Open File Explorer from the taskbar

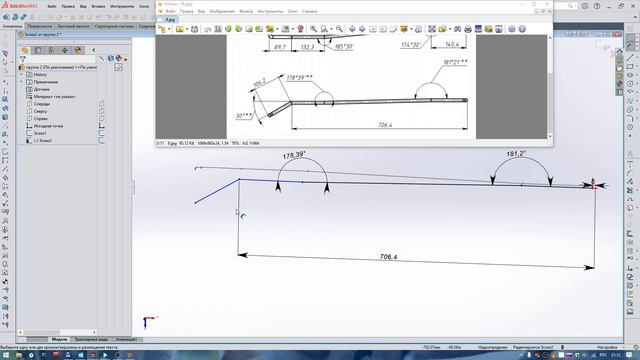pos(19,355)
